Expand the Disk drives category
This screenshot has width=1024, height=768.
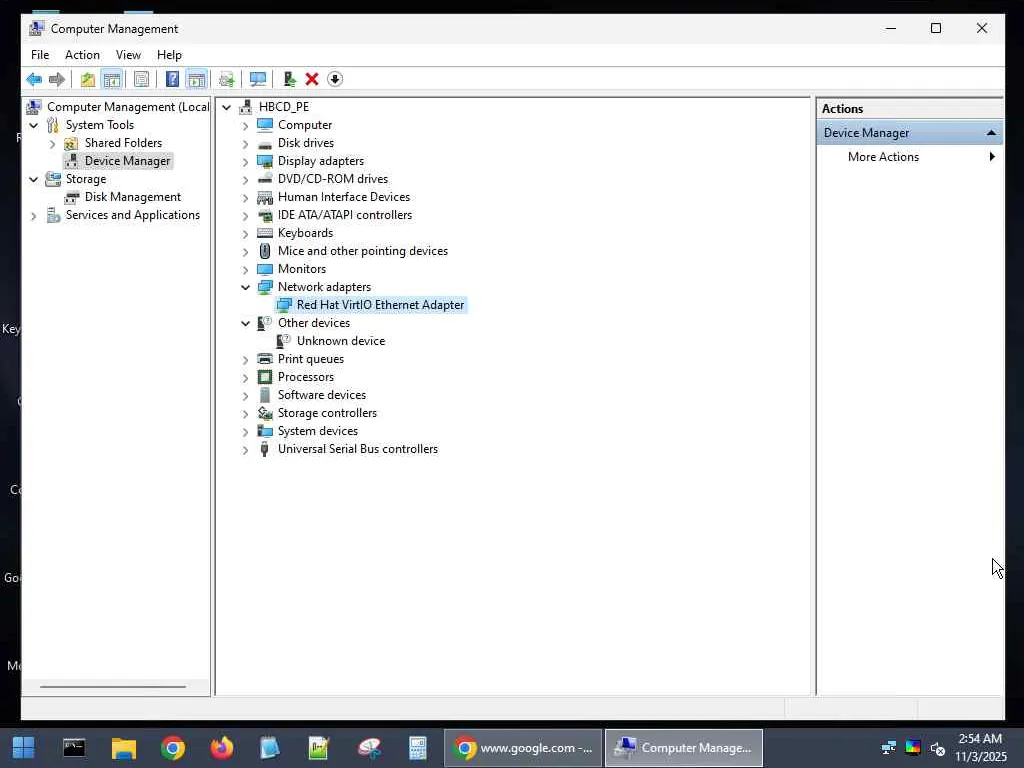(246, 144)
